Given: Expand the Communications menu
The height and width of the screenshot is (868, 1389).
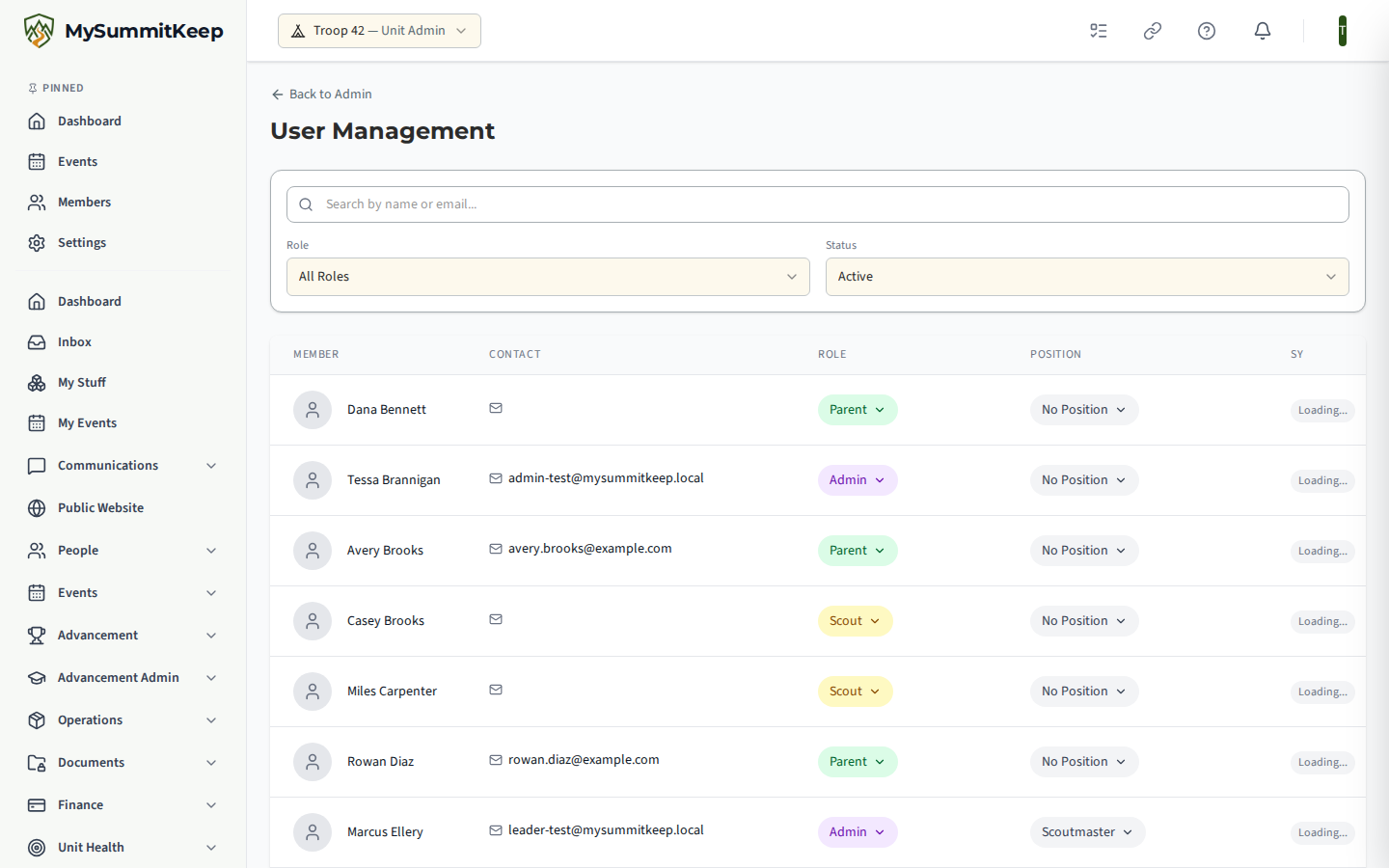Looking at the screenshot, I should click(x=123, y=466).
